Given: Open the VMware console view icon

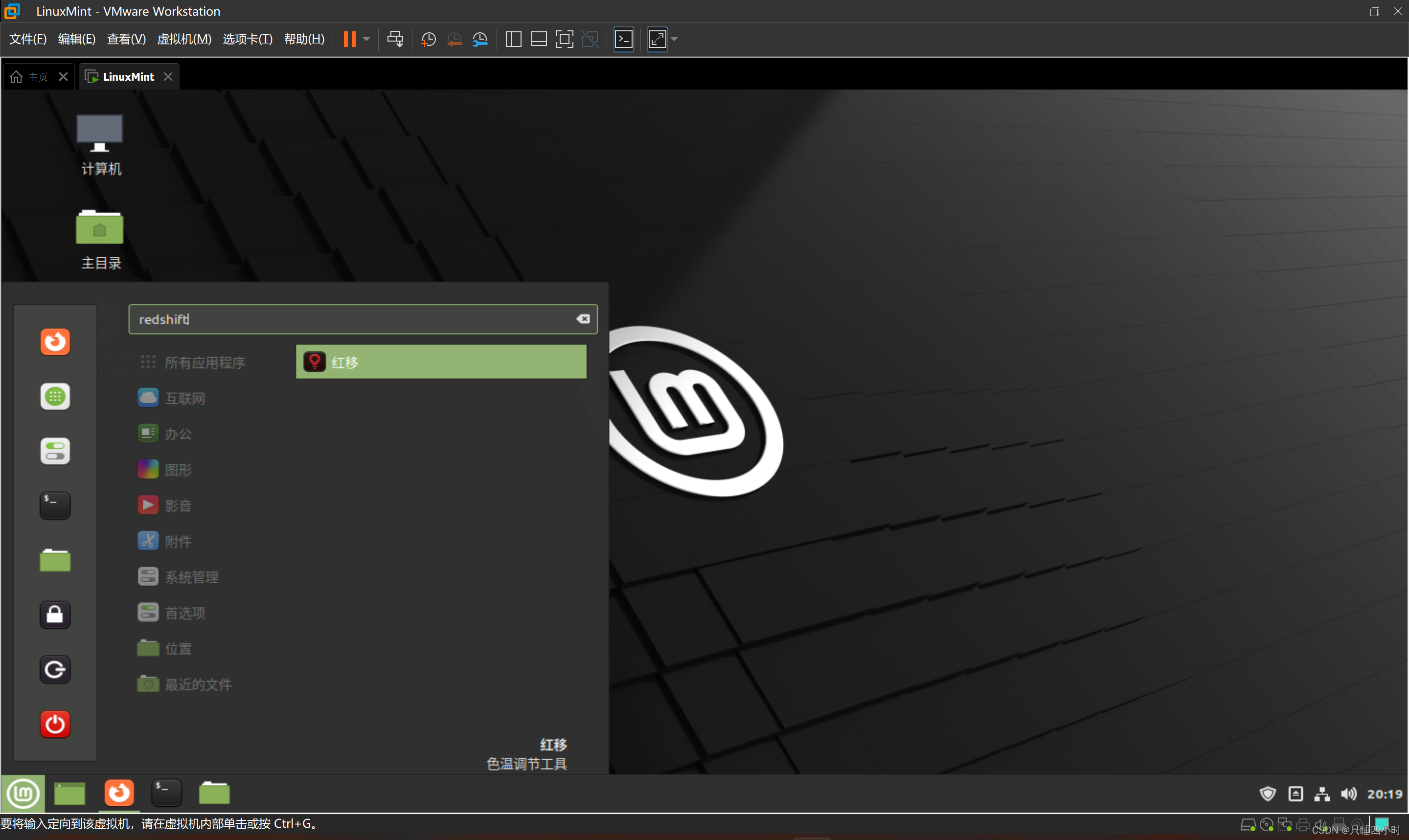Looking at the screenshot, I should (624, 39).
